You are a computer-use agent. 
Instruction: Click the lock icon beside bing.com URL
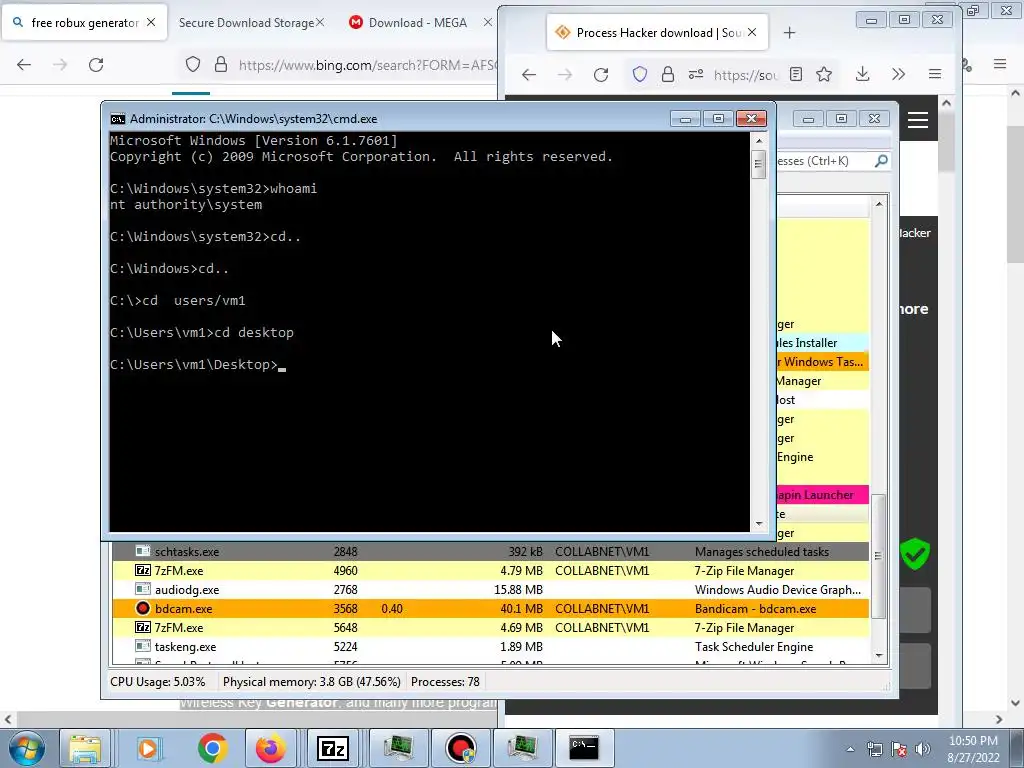[x=221, y=64]
